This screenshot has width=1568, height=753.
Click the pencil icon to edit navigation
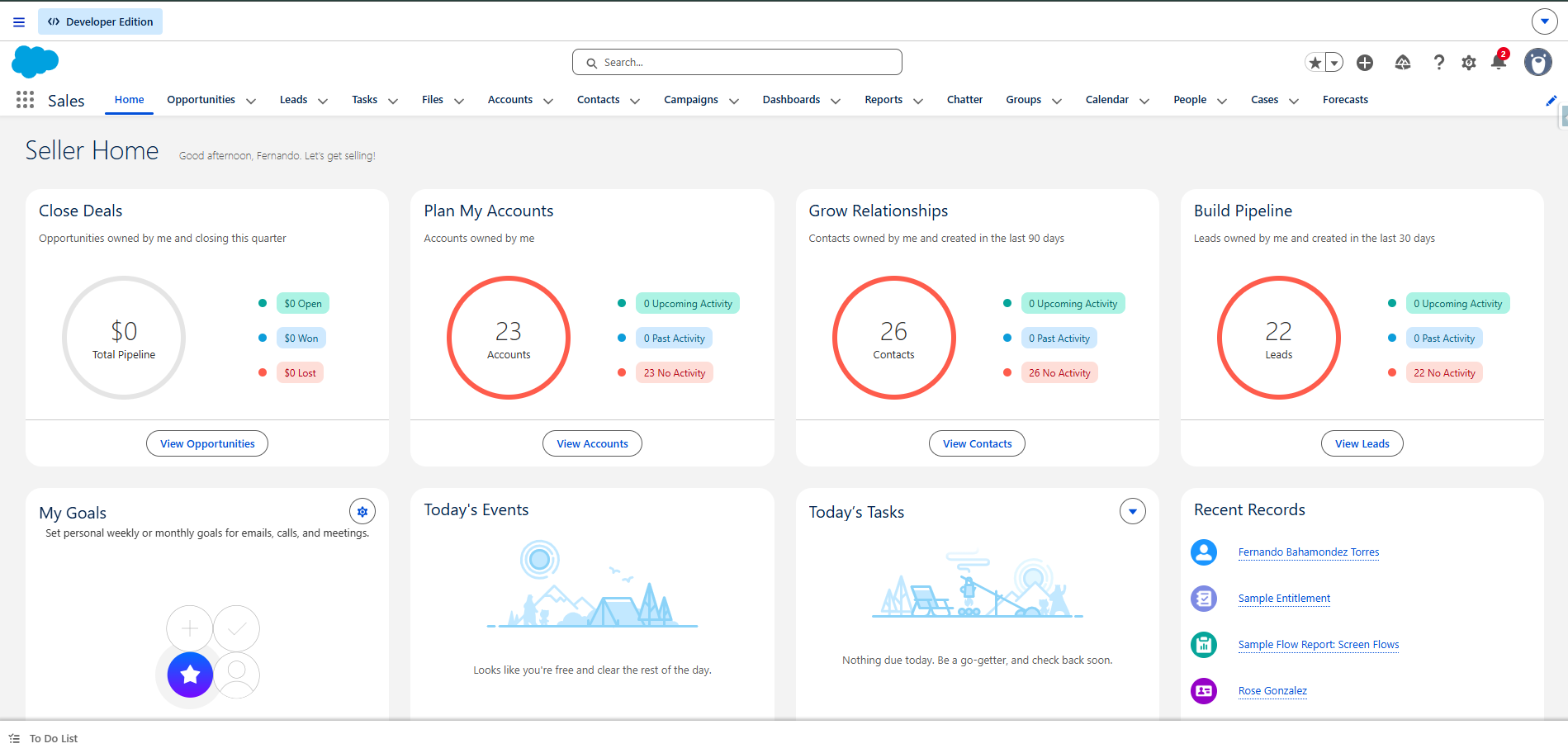(1551, 101)
